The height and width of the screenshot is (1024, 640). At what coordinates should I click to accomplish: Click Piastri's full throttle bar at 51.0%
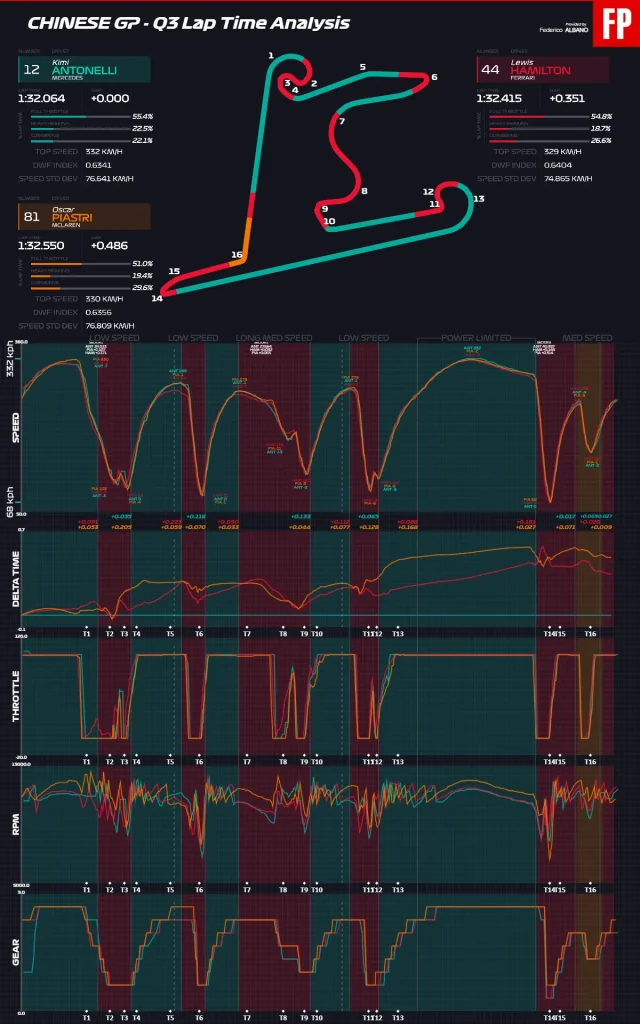[x=80, y=264]
